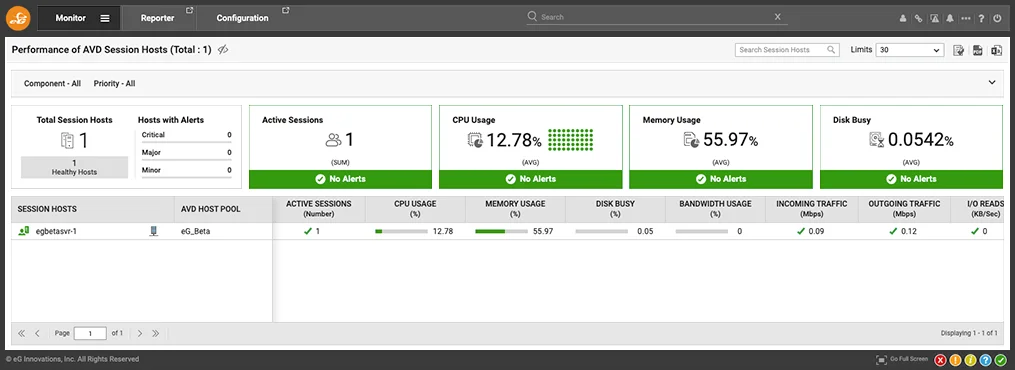Screen dimensions: 1015x370
Task: Click the user profile icon in top bar
Action: click(902, 19)
